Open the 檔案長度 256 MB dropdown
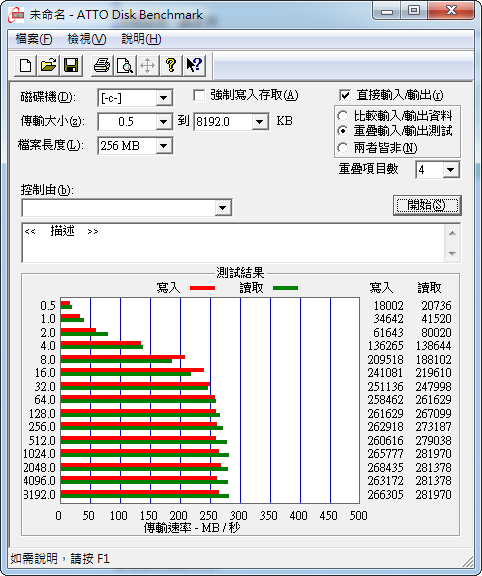 click(x=163, y=146)
